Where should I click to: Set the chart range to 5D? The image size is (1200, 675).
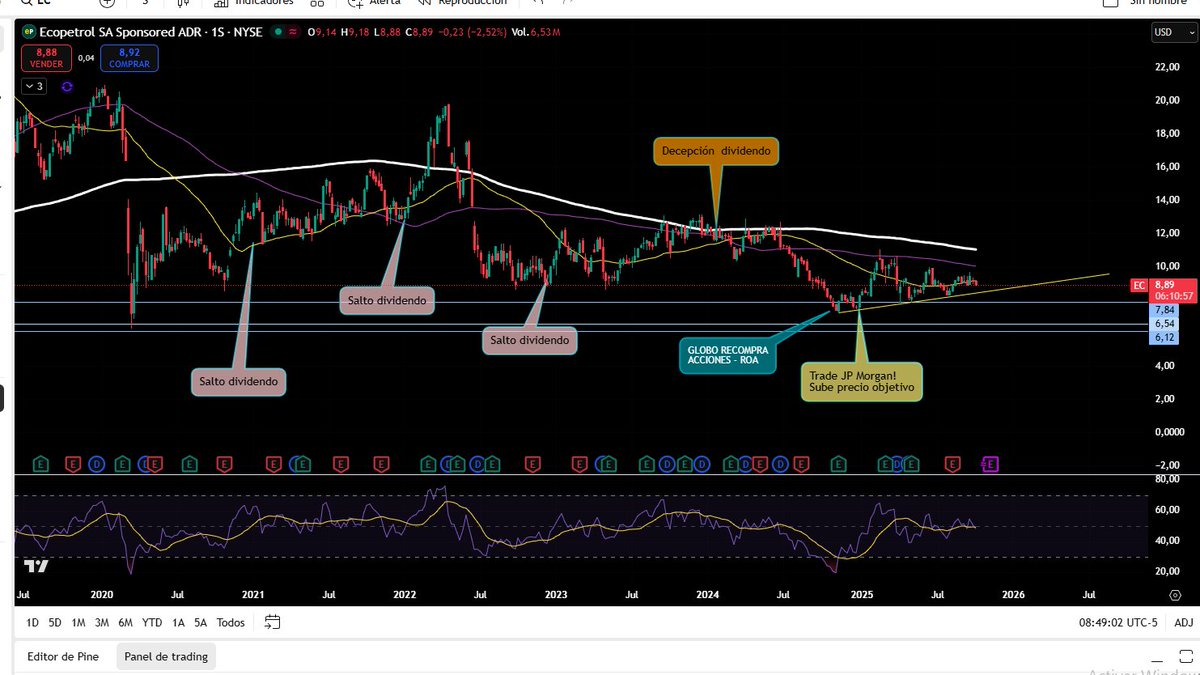coord(55,622)
